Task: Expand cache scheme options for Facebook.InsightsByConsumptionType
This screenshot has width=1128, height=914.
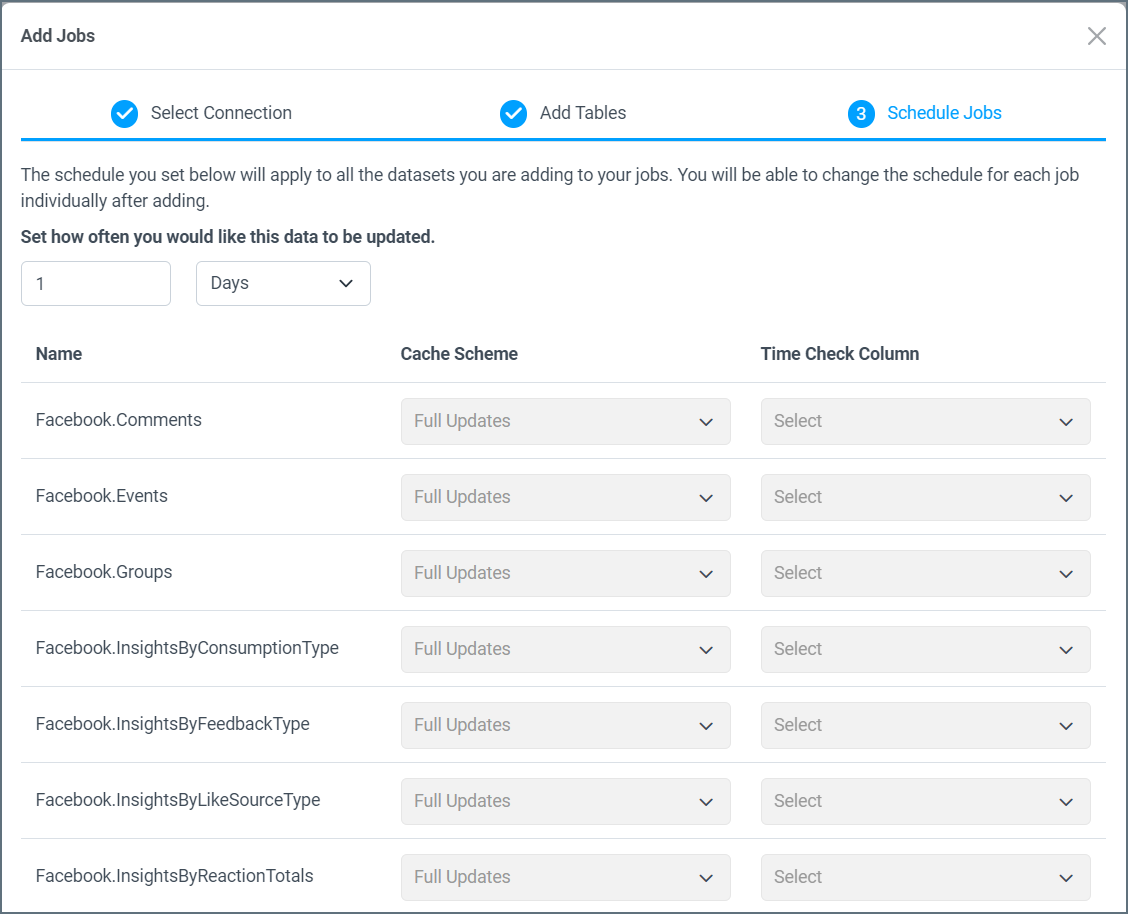Action: [565, 649]
